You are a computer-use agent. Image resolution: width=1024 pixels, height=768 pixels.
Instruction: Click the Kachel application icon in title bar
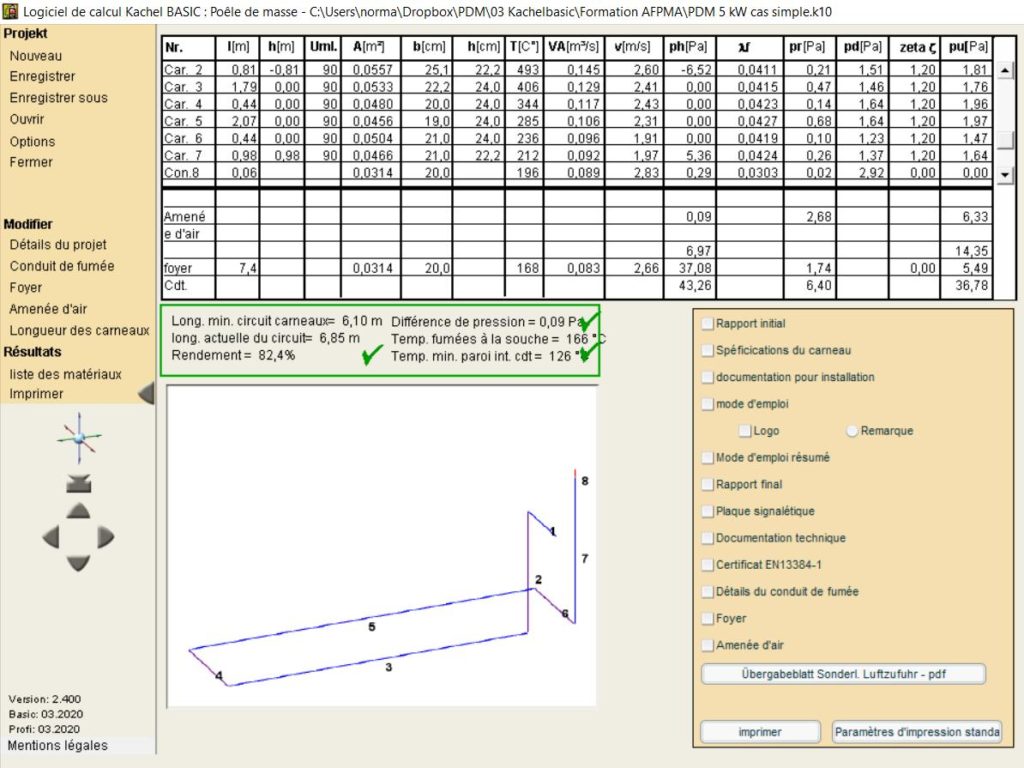coord(10,11)
